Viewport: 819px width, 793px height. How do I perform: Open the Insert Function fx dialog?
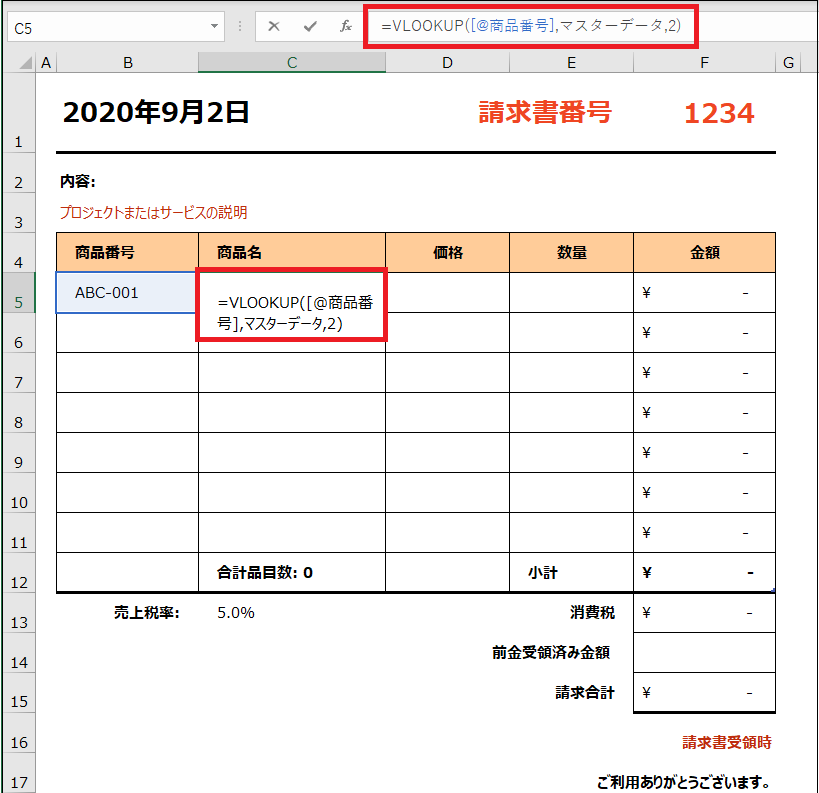pos(346,27)
